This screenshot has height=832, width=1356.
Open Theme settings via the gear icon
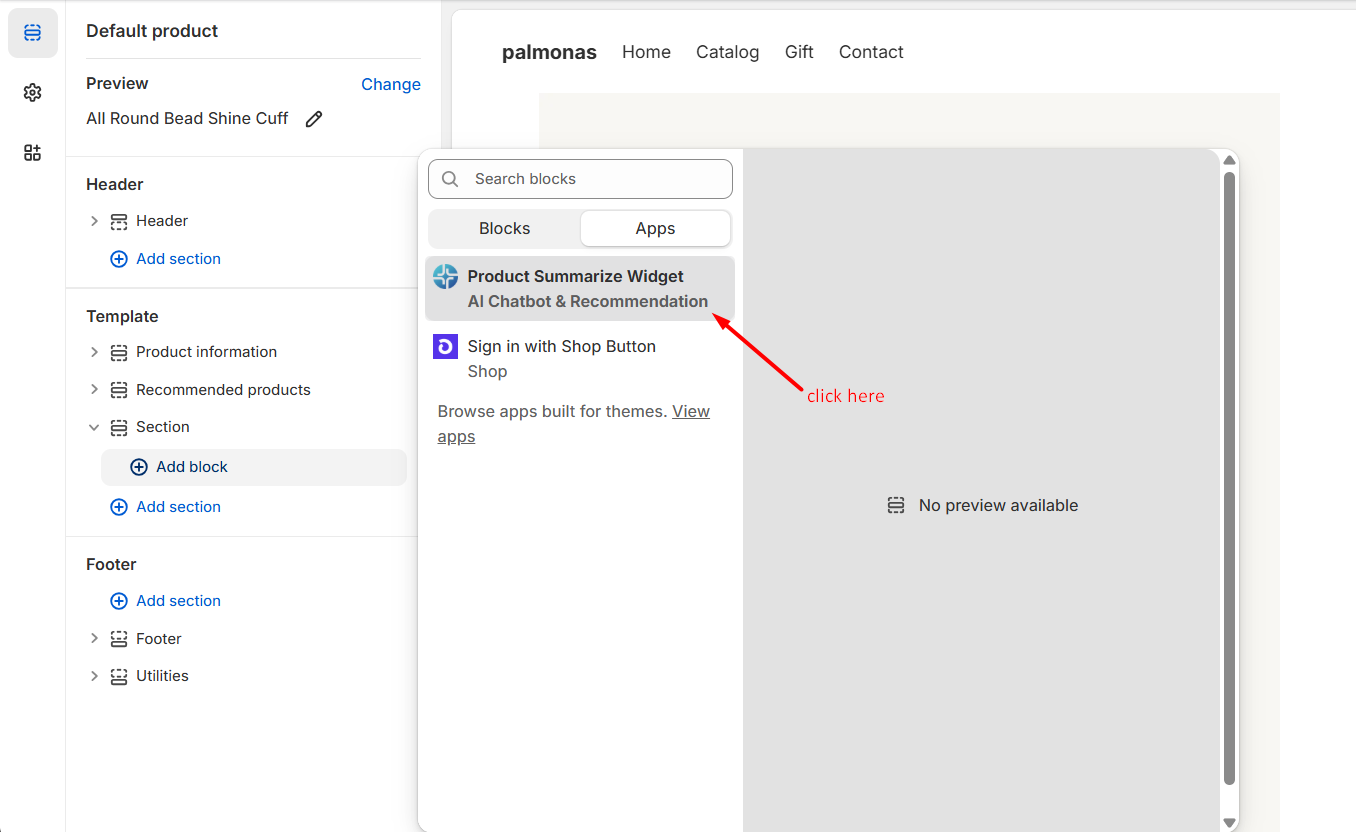pos(32,92)
